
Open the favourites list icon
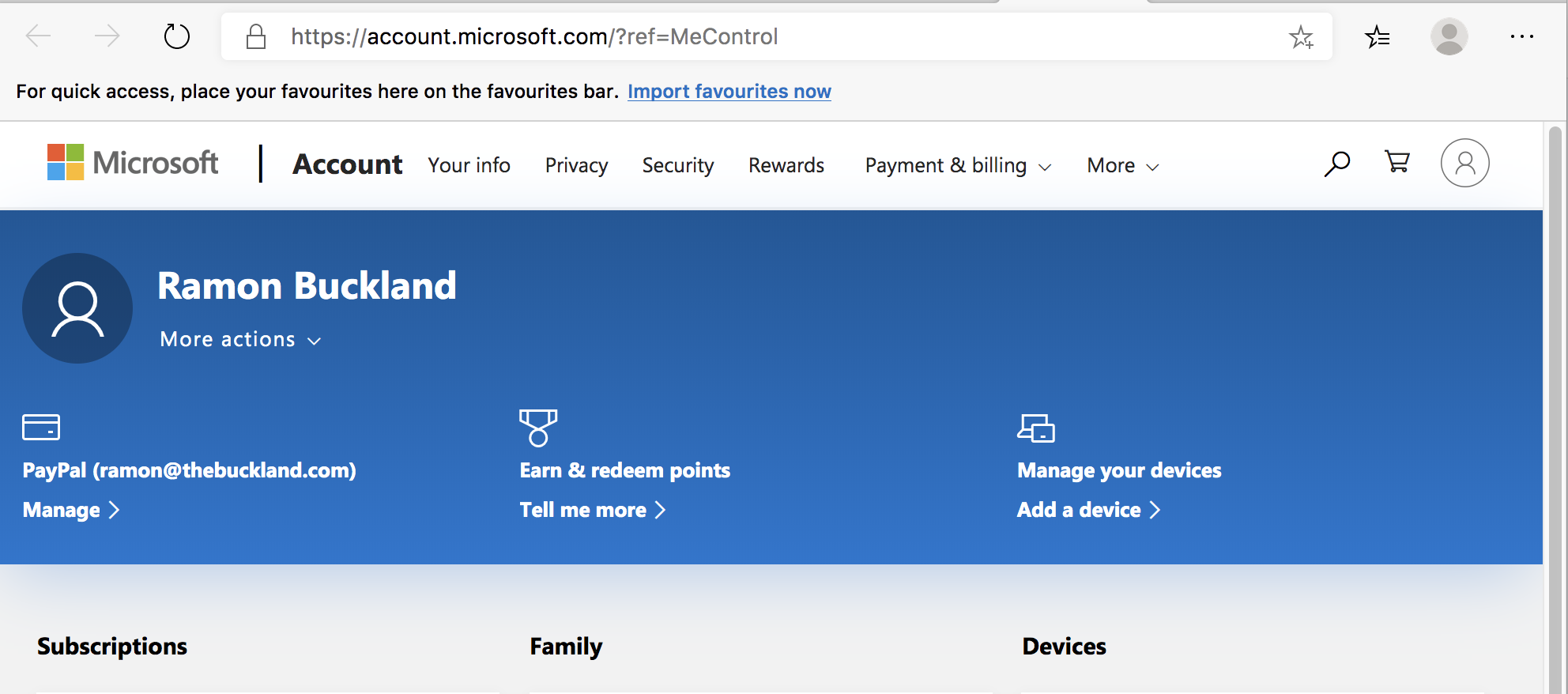coord(1378,36)
